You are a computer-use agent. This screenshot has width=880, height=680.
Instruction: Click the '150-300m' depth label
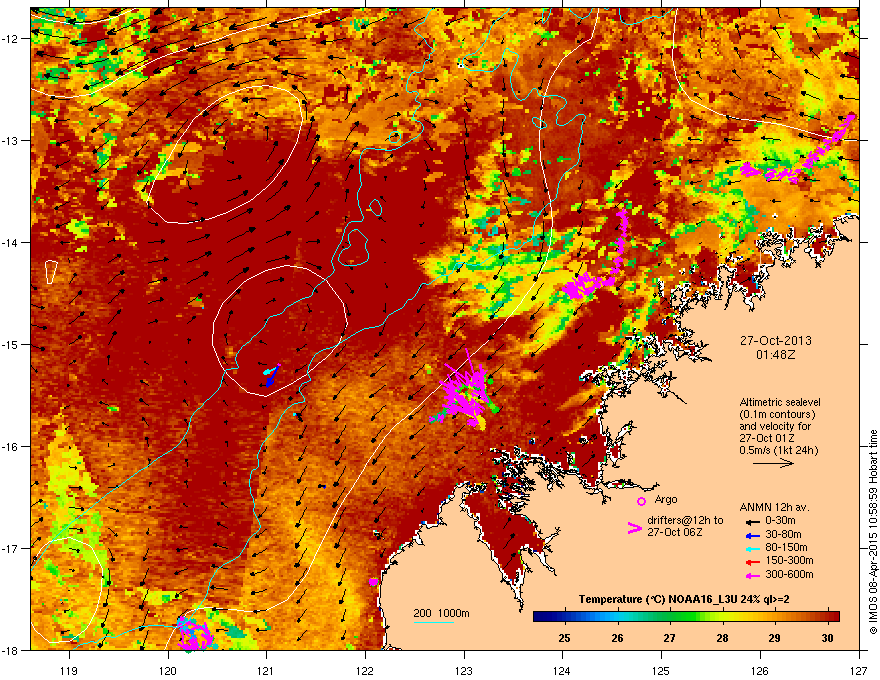[789, 560]
